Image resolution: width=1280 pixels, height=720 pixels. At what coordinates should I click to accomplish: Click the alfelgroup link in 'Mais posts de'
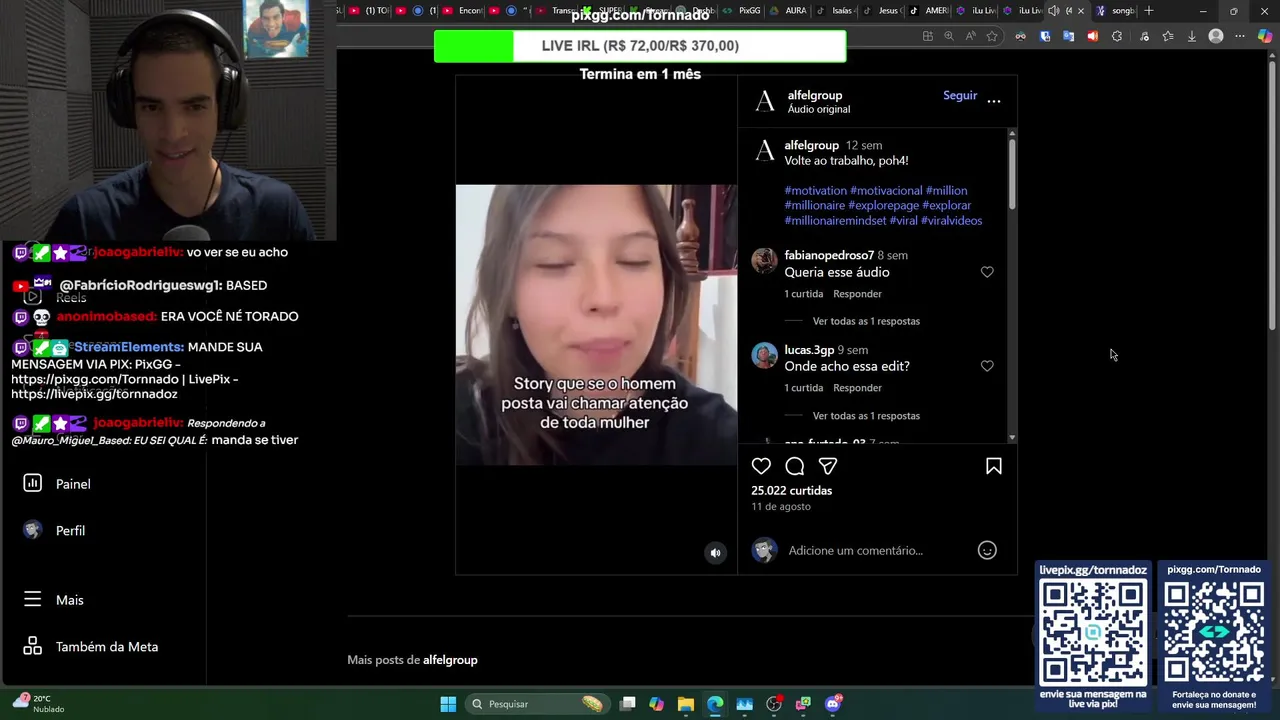(450, 660)
